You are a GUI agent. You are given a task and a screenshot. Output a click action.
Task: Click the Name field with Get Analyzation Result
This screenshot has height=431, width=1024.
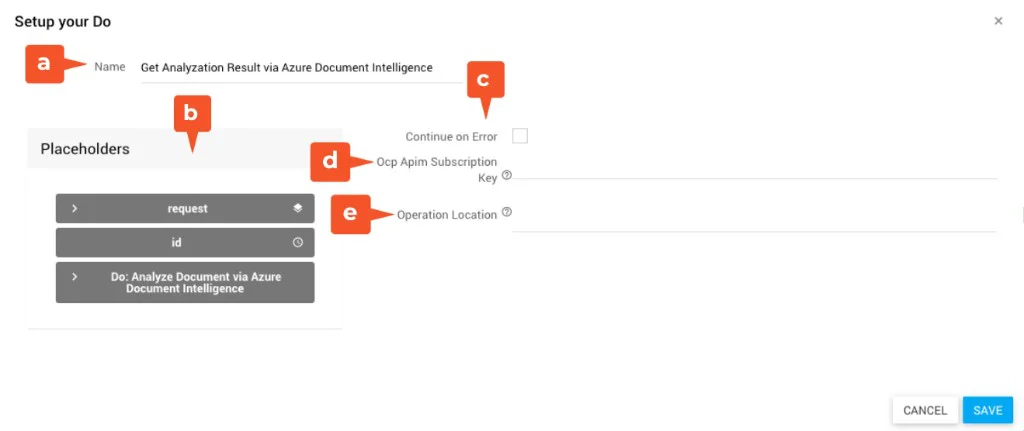300,68
